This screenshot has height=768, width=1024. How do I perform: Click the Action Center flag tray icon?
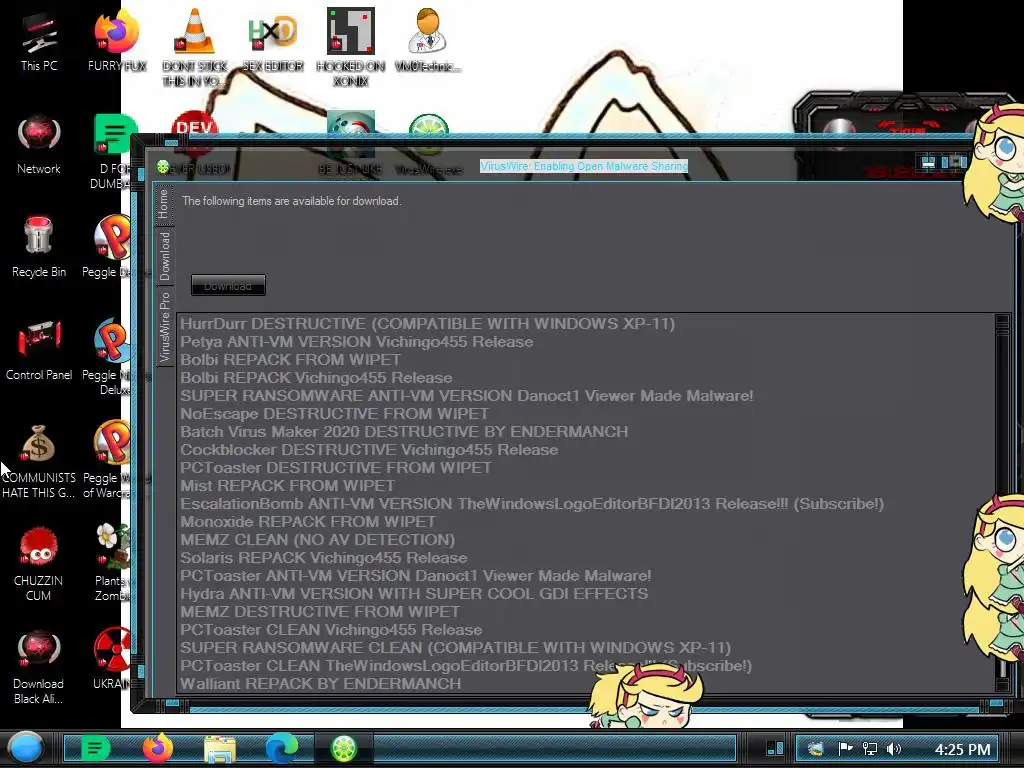(845, 749)
